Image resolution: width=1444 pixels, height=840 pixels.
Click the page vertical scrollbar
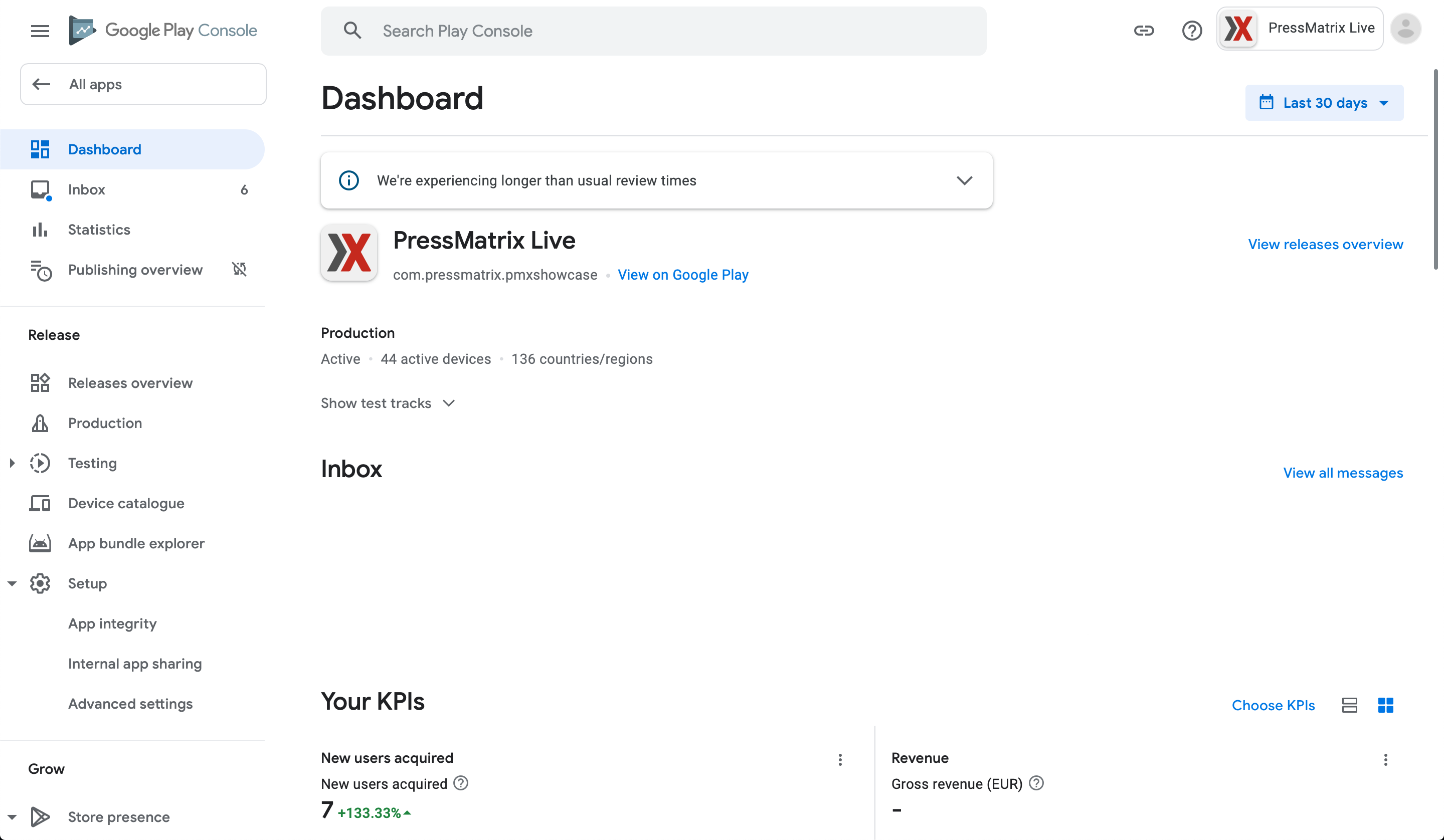tap(1436, 169)
